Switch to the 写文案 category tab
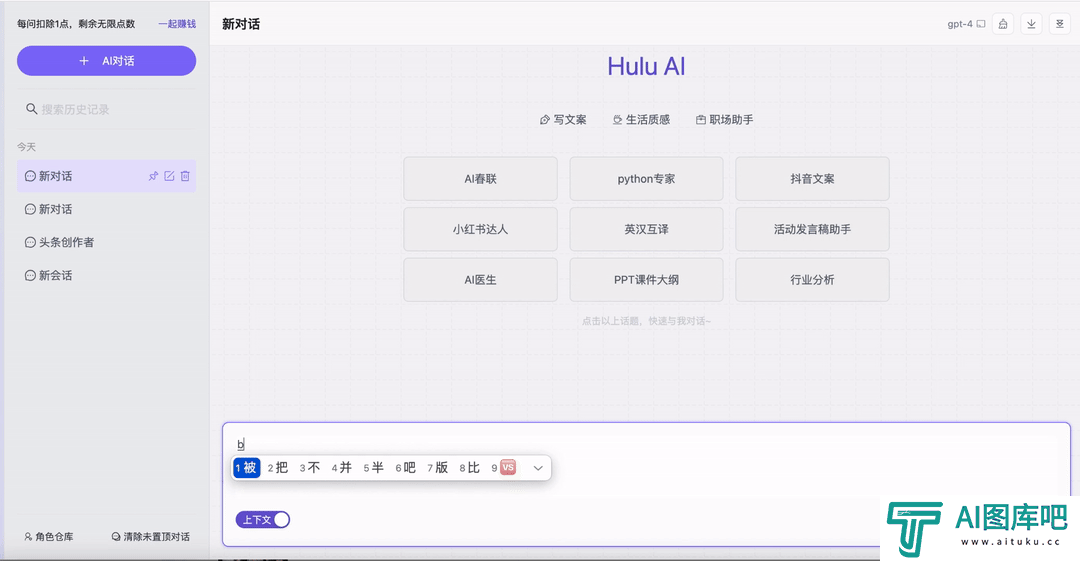This screenshot has height=561, width=1080. [x=563, y=119]
